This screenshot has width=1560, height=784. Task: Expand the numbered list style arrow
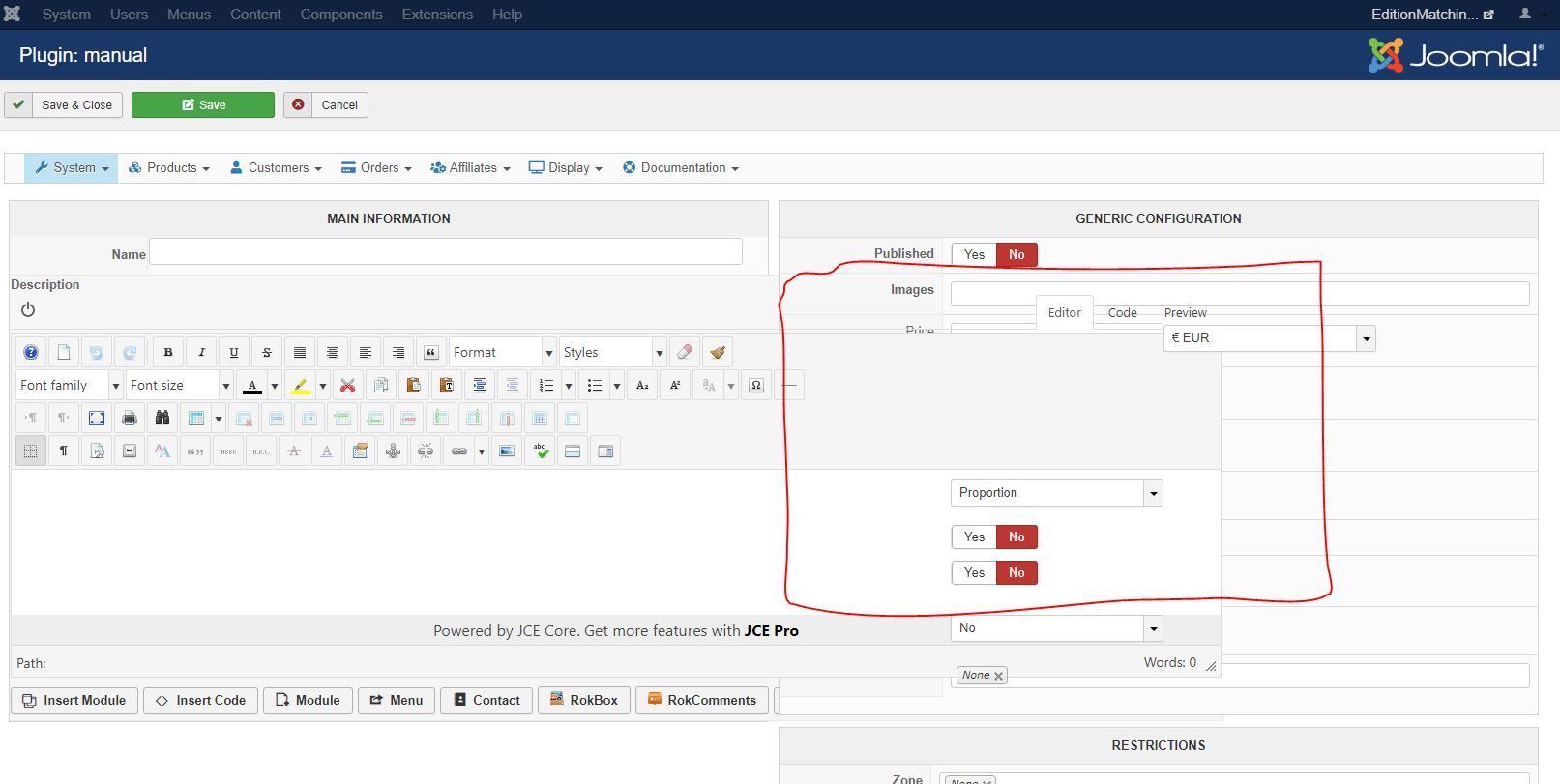[569, 385]
